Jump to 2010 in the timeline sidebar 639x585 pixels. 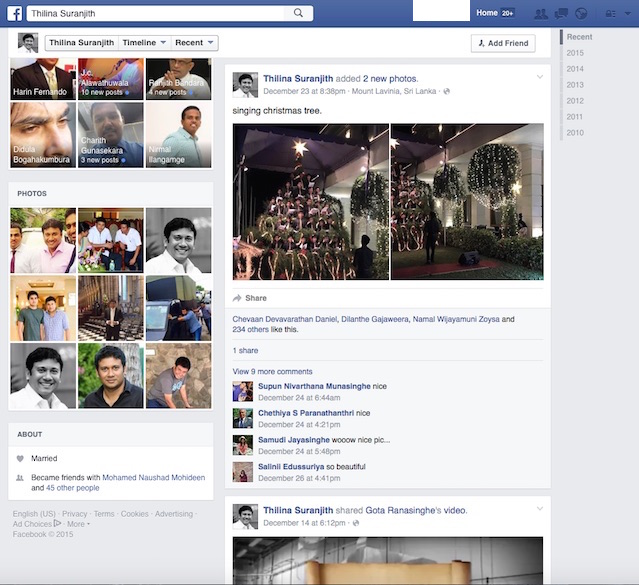click(575, 133)
